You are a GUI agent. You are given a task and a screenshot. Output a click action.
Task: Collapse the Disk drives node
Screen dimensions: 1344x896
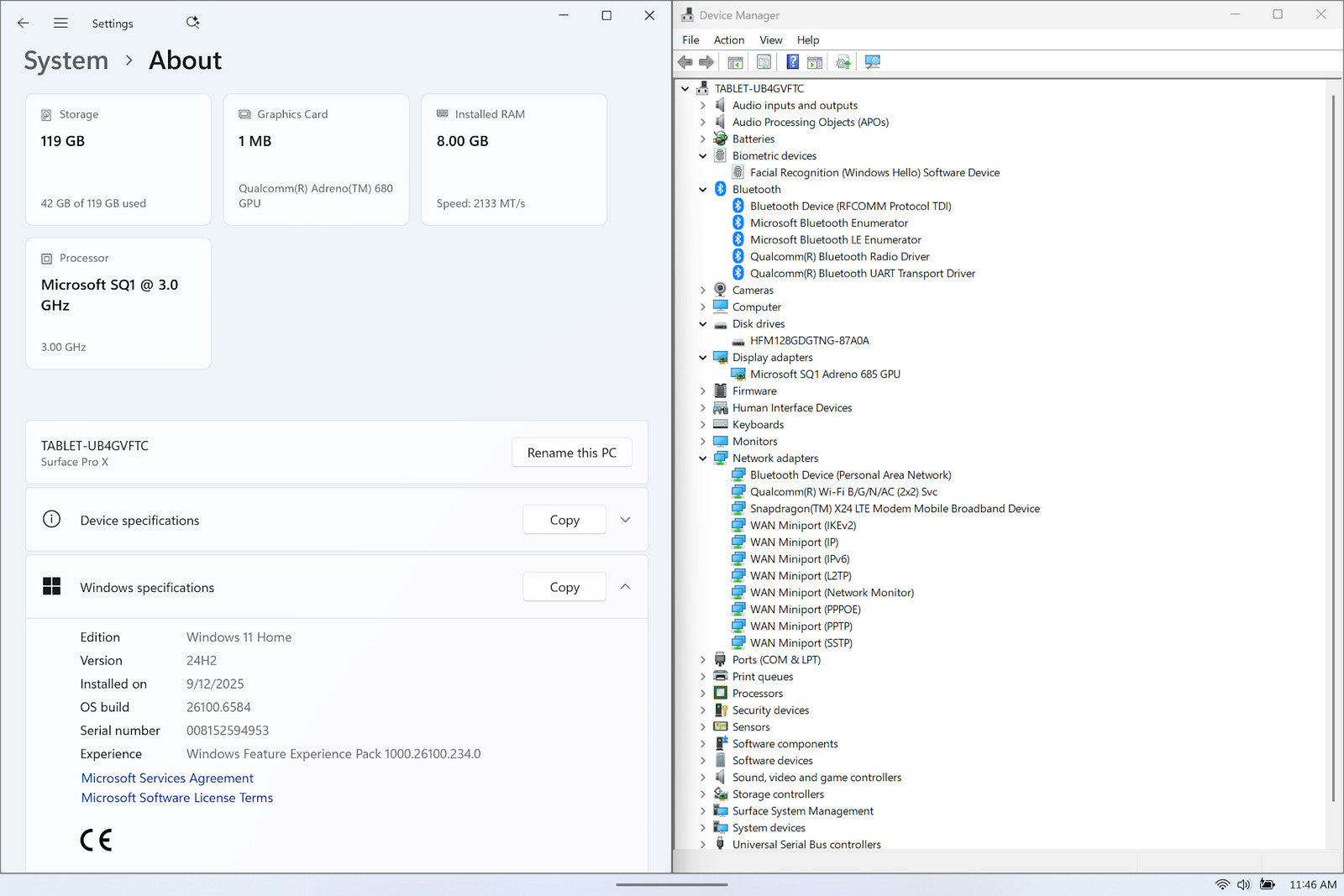click(703, 323)
